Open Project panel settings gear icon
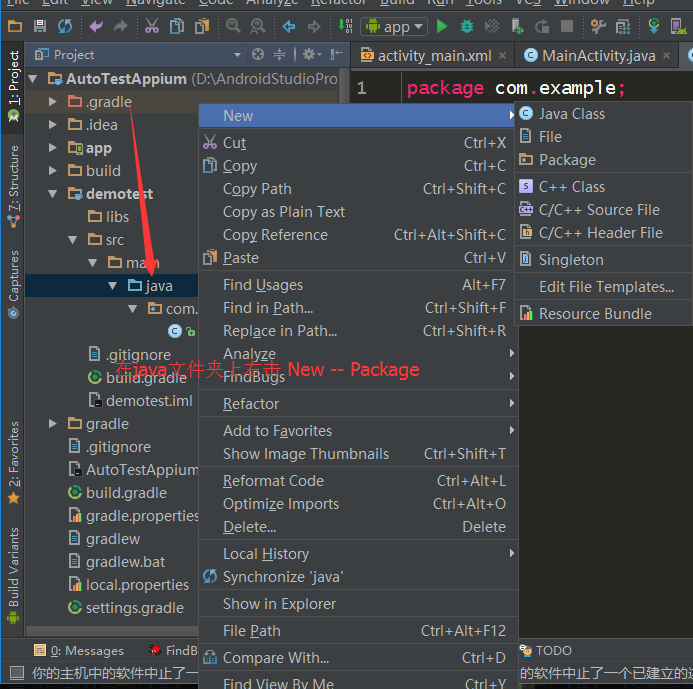693x689 pixels. click(309, 55)
